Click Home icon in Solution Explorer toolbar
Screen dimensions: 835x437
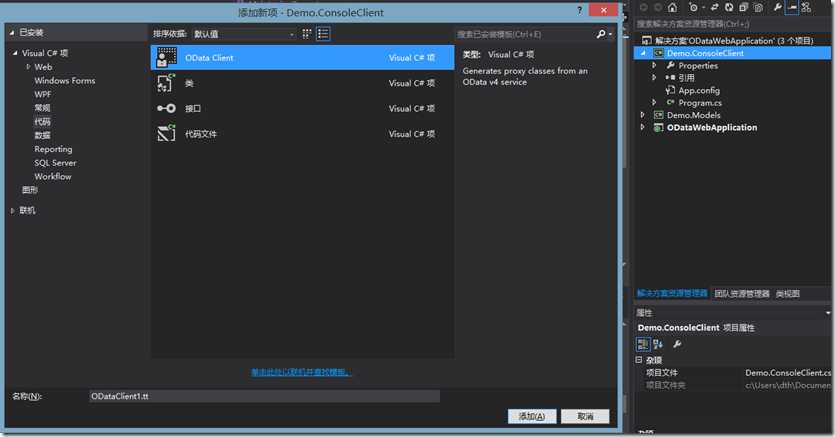[x=673, y=7]
